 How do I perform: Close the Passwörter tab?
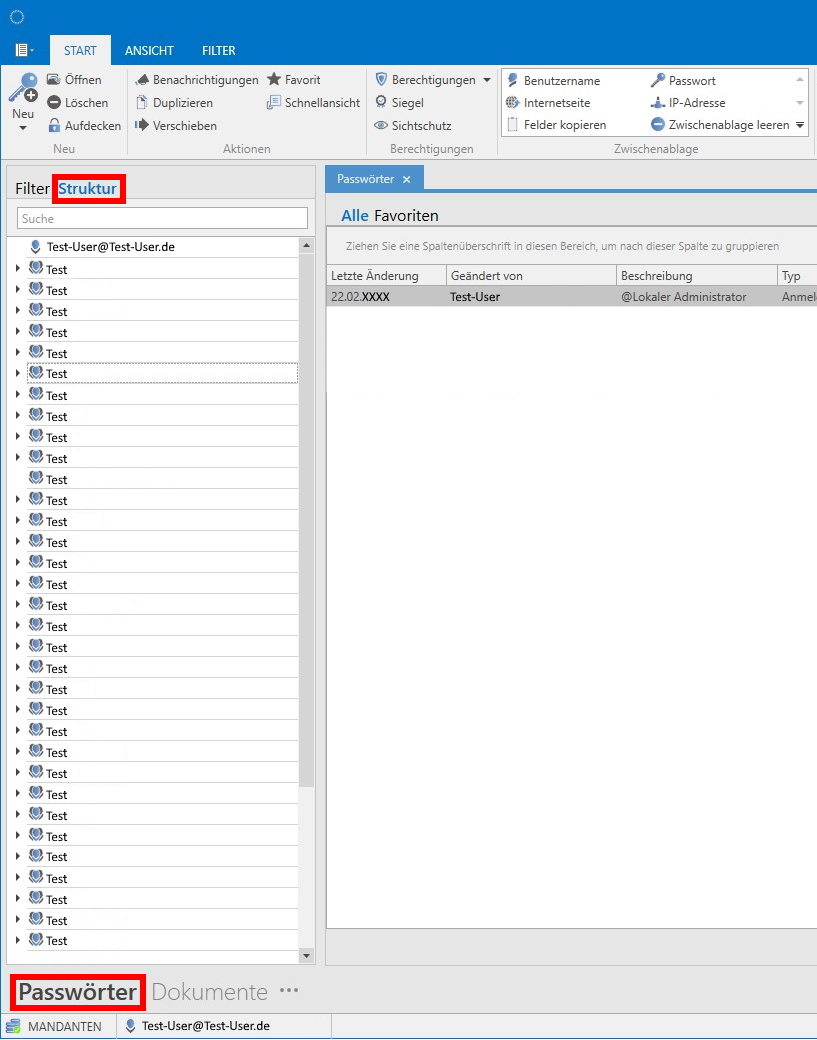click(406, 179)
